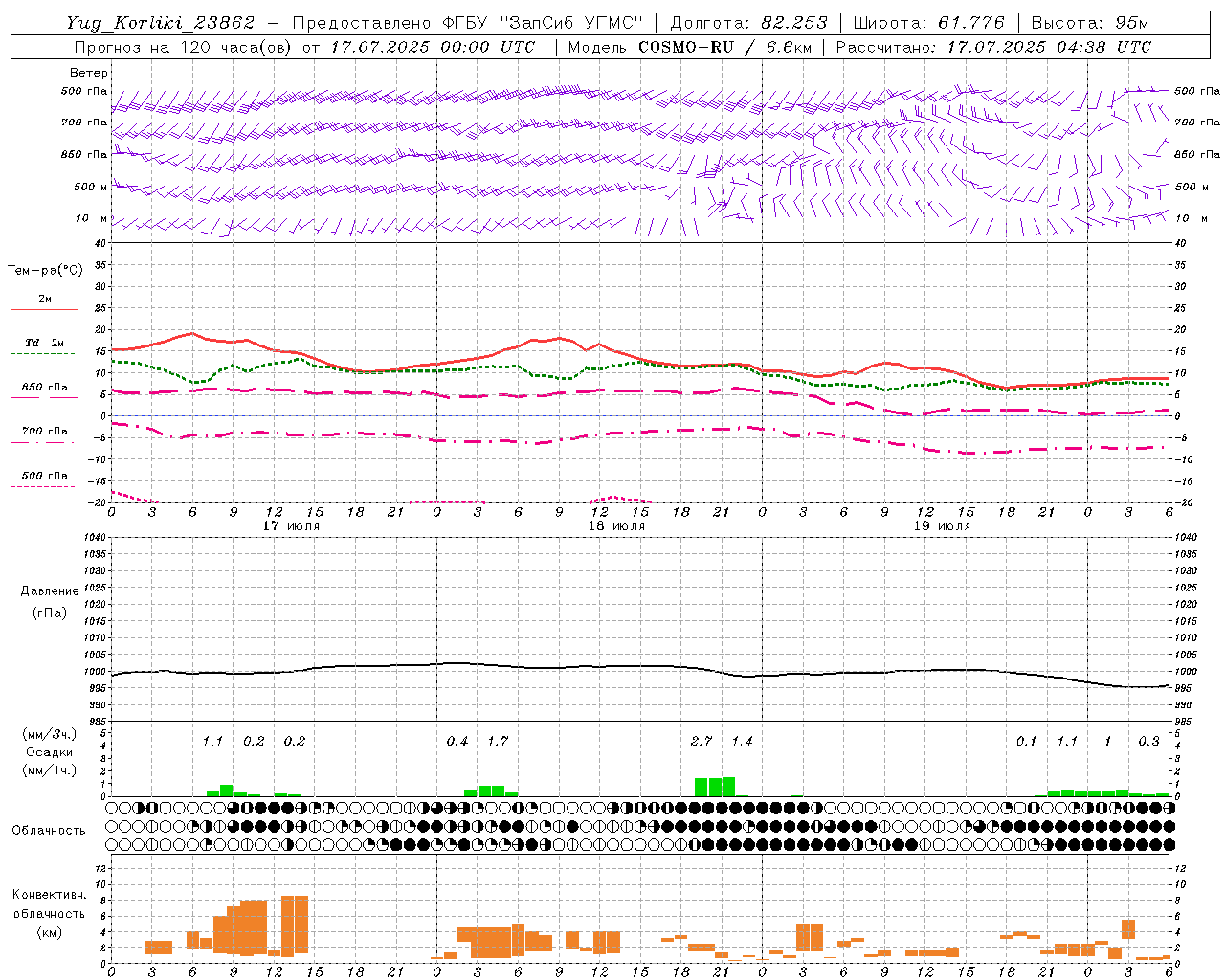Select the 0.4 precipitation amount
The width and height of the screenshot is (1225, 980).
[x=457, y=741]
